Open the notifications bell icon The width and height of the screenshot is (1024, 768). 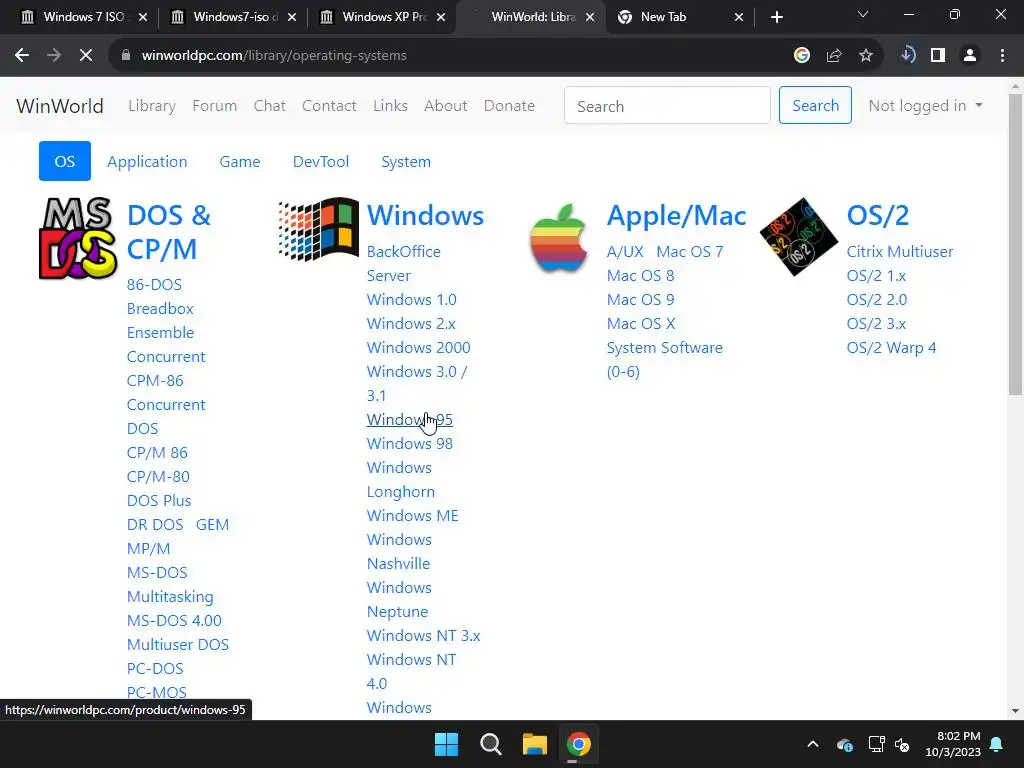997,744
